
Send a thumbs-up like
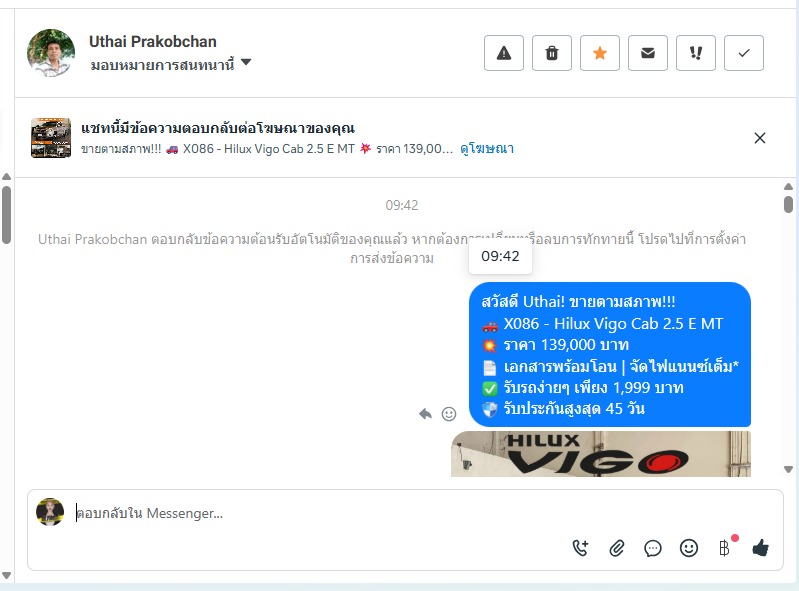pos(760,548)
